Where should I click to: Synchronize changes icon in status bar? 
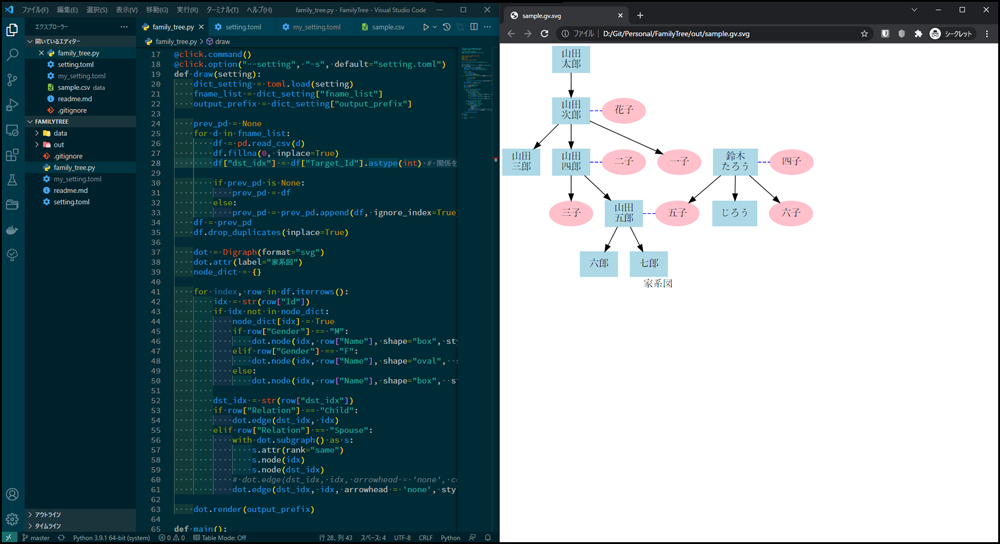coord(61,538)
